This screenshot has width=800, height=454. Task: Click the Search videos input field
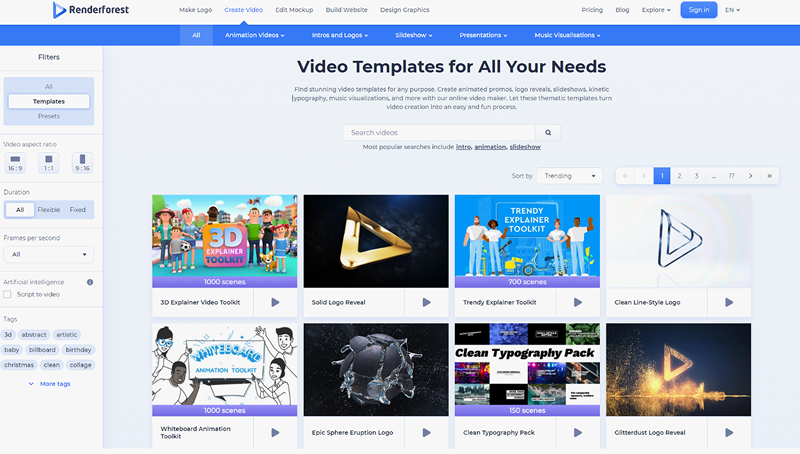[438, 132]
